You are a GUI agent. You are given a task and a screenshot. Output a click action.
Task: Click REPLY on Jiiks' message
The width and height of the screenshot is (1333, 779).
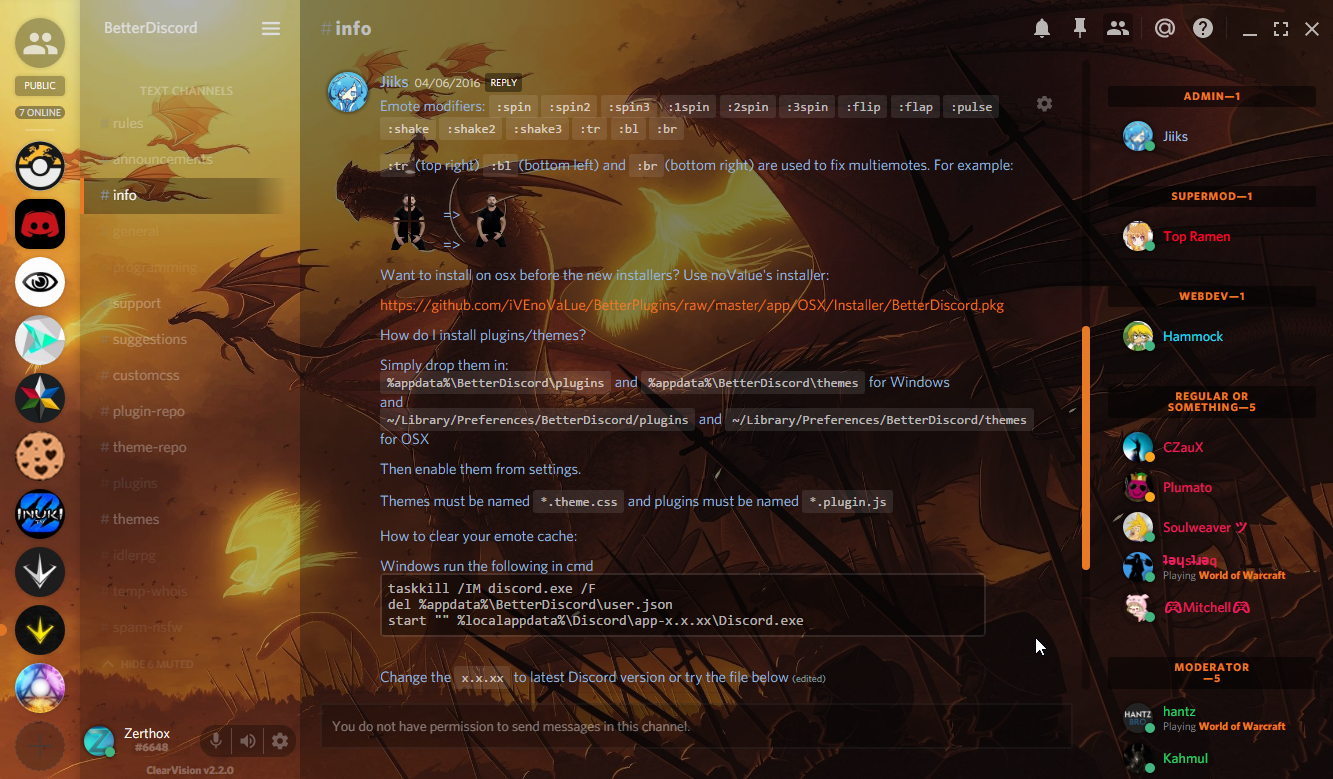pos(503,82)
